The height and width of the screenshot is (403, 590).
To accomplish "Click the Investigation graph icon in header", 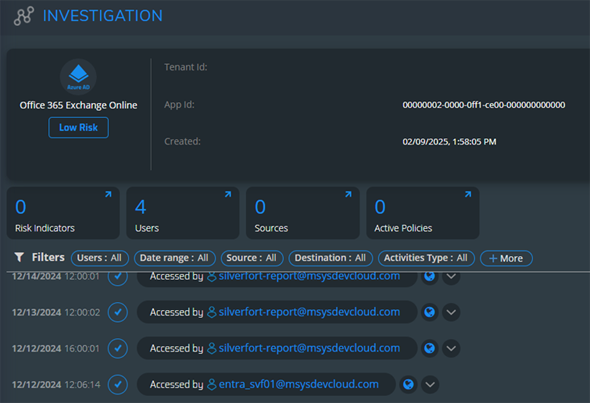I will 24,16.
